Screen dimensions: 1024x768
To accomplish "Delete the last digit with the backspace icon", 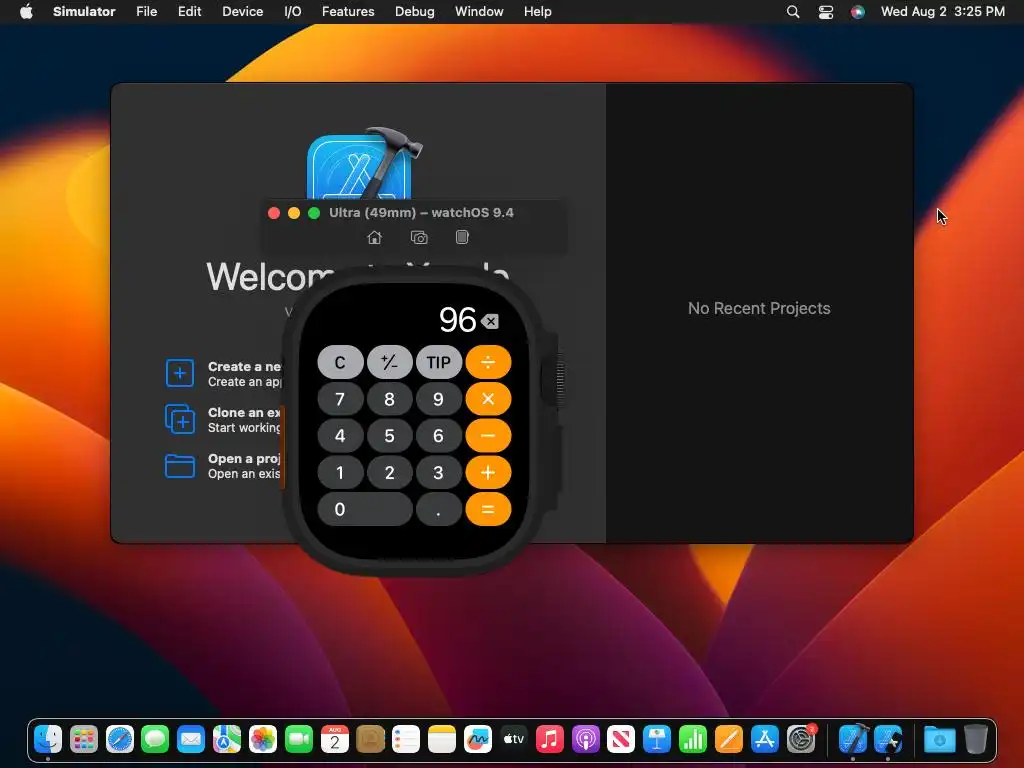I will (490, 321).
